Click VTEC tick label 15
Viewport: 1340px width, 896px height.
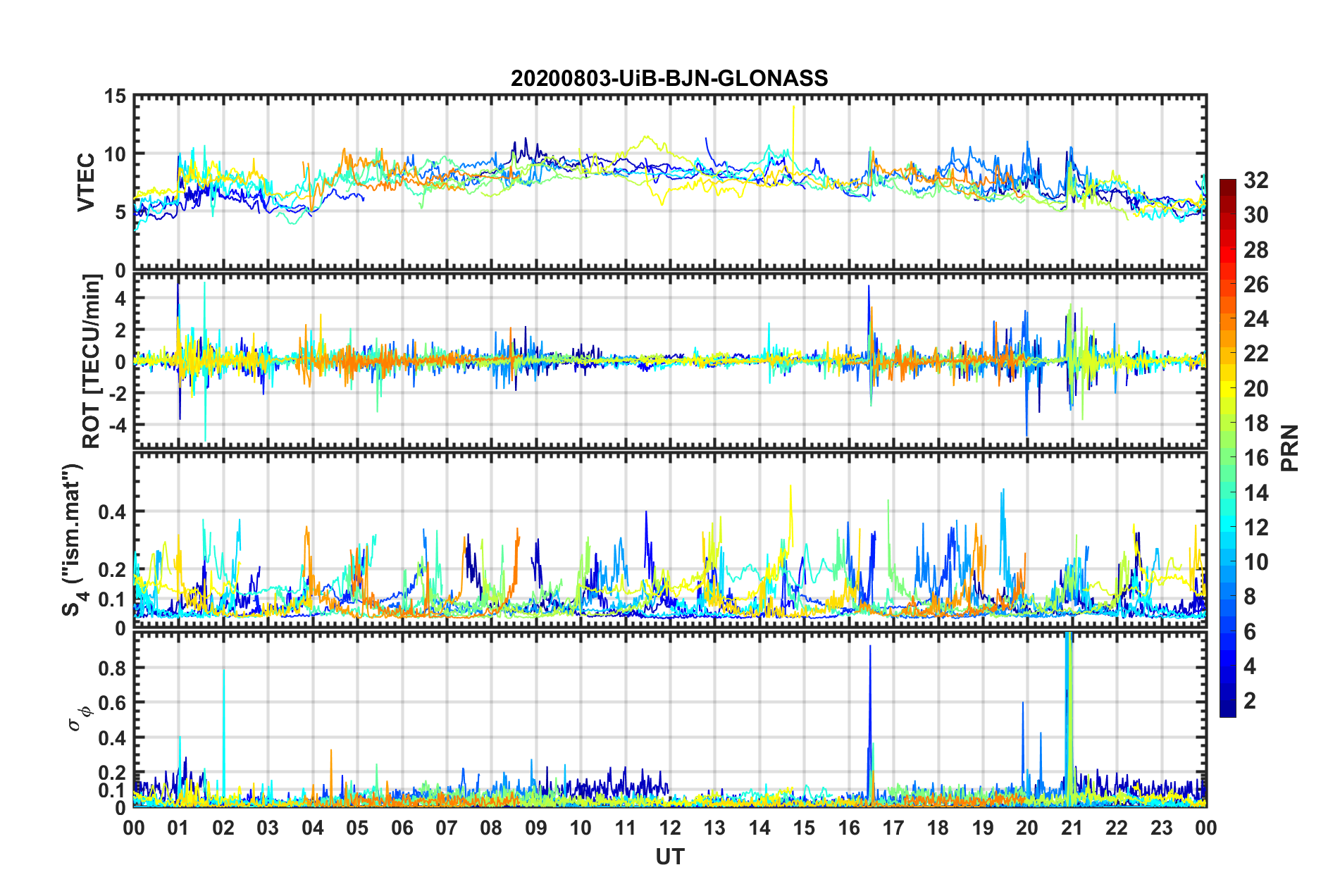pos(114,97)
